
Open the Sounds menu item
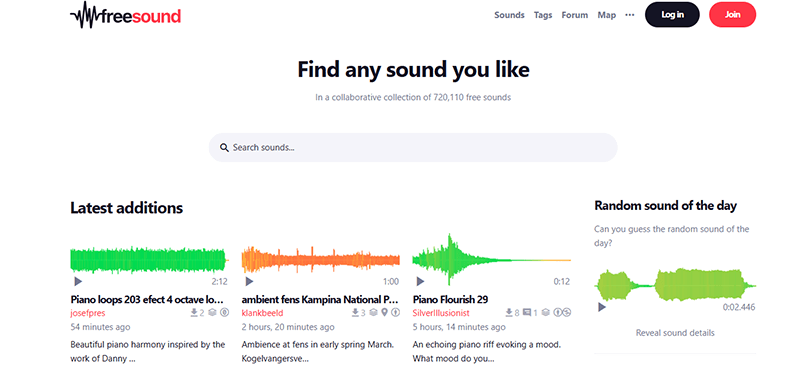pos(509,15)
